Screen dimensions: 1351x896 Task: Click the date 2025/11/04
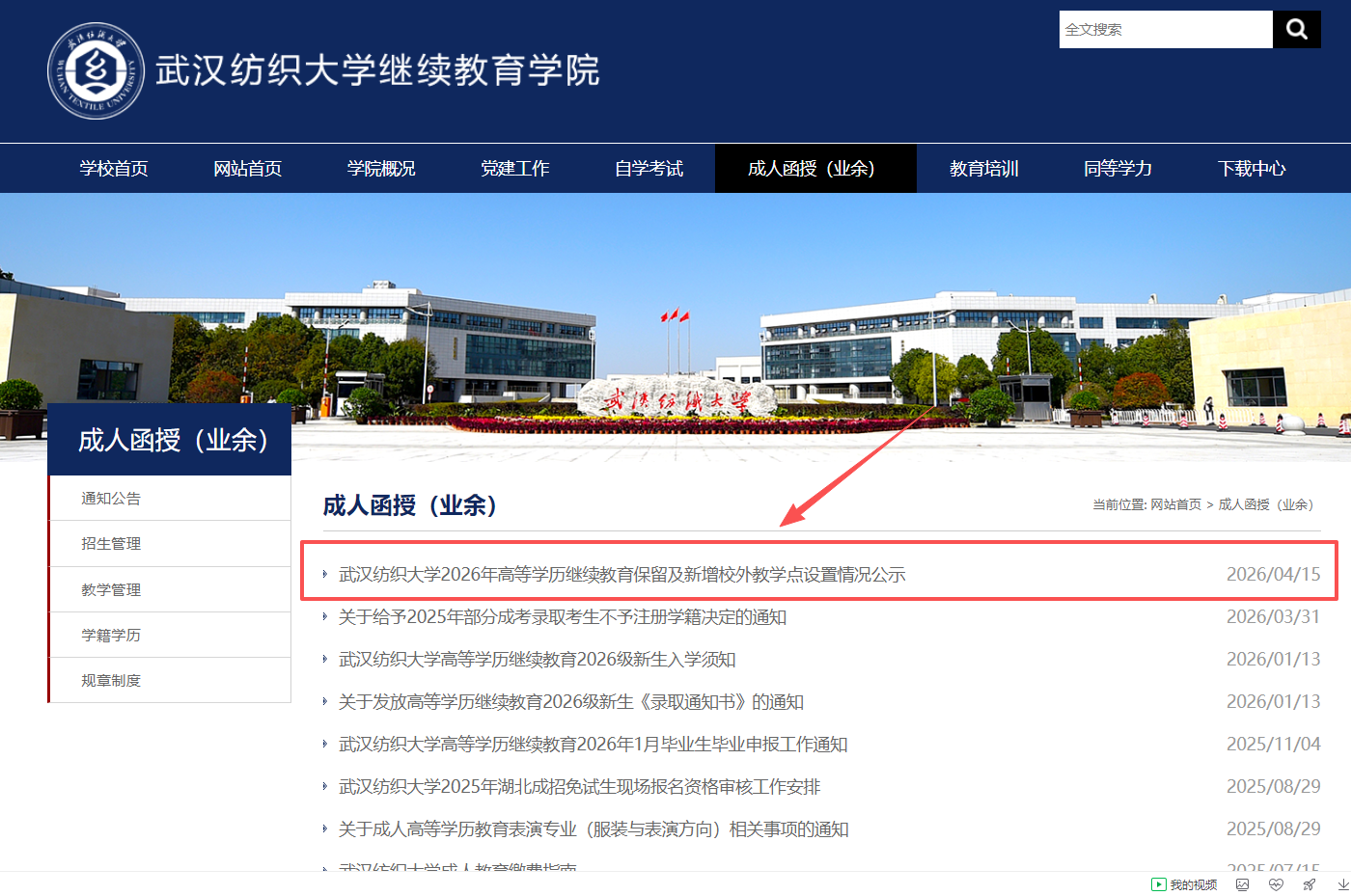click(1273, 745)
